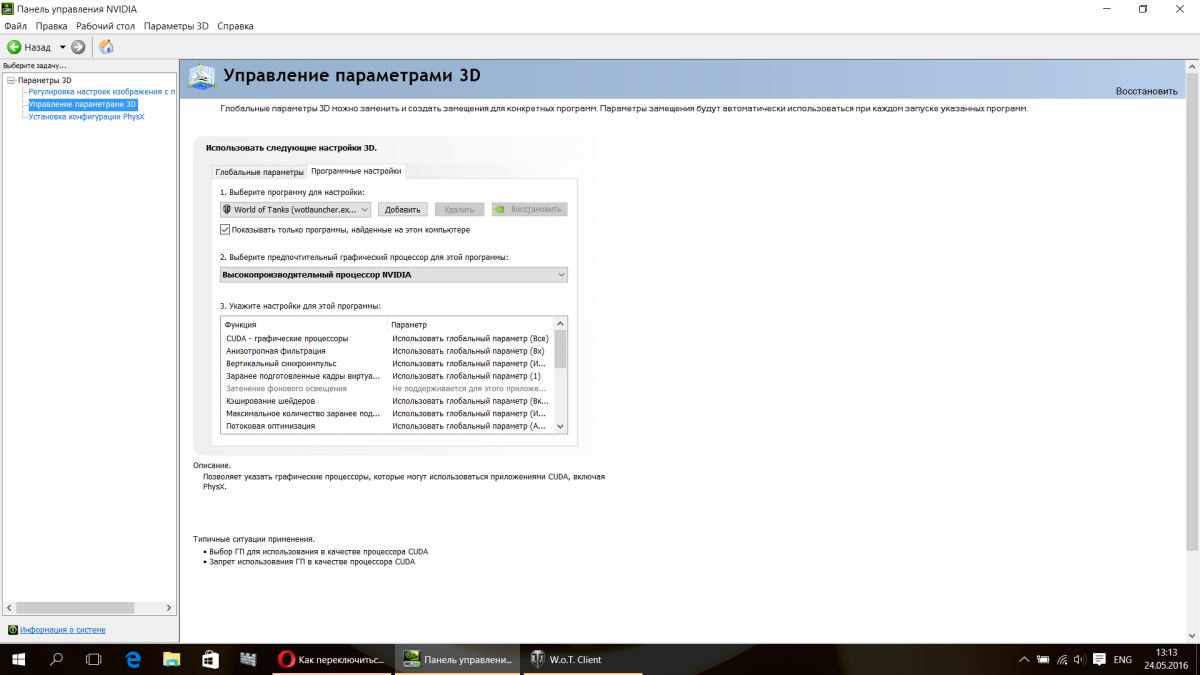Select CUDA - графические процессоры row

pyautogui.click(x=387, y=339)
